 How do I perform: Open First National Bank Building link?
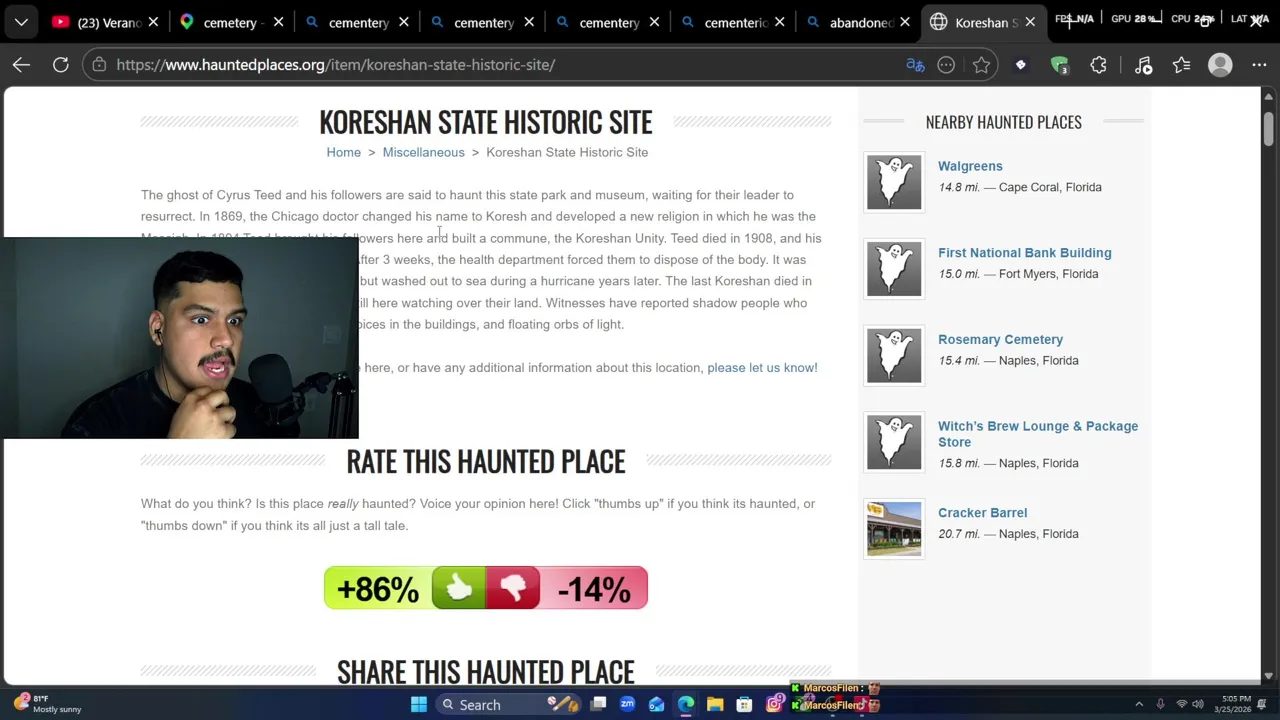(x=1024, y=253)
